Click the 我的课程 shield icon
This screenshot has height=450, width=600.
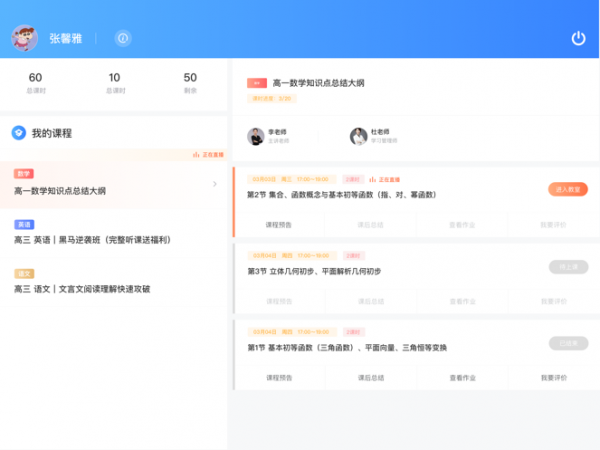[18, 133]
